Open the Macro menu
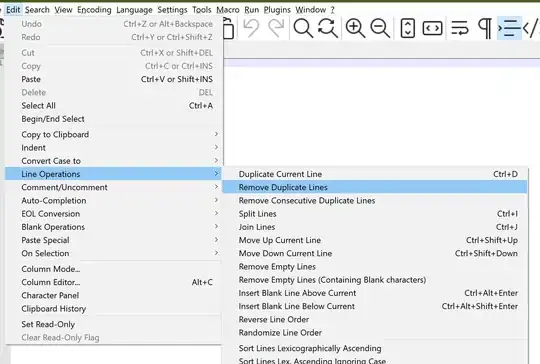 pyautogui.click(x=228, y=10)
